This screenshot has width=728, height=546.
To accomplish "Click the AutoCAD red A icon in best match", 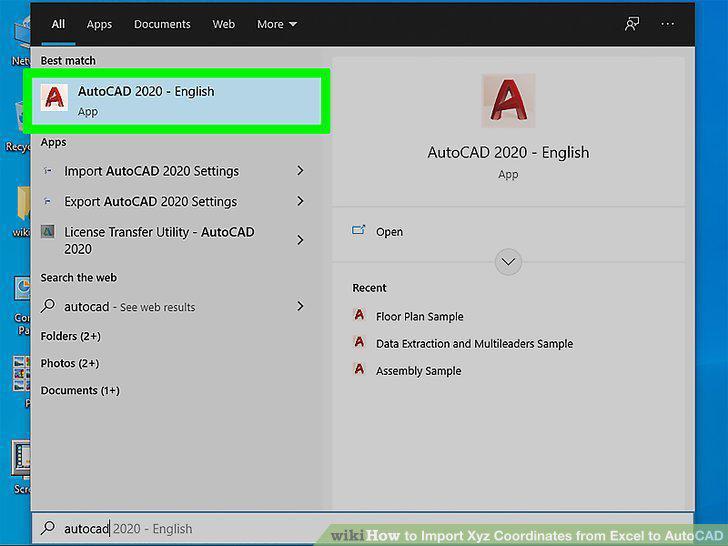I will click(54, 98).
